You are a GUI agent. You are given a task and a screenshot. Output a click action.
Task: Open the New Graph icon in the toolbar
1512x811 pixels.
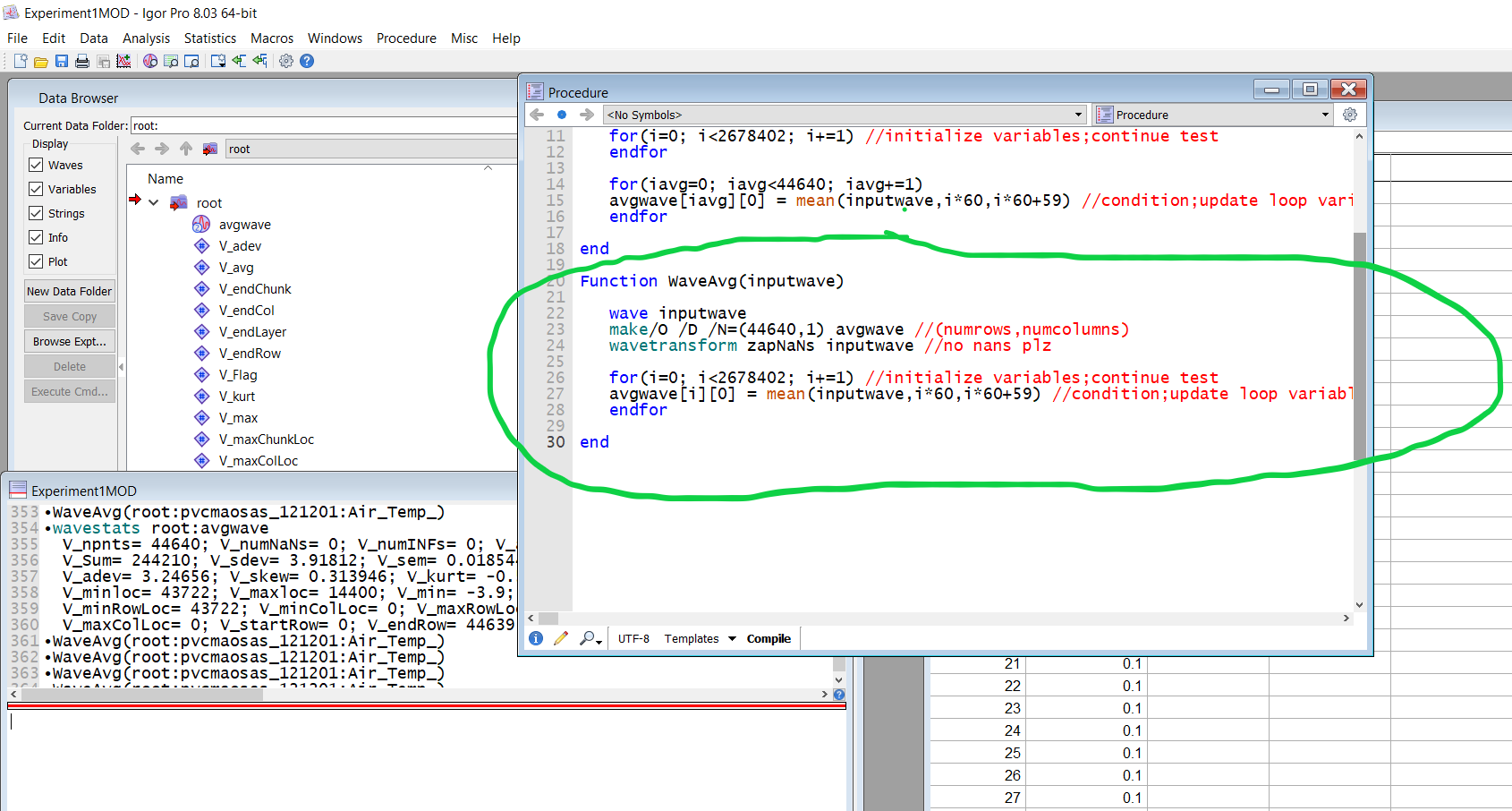tap(123, 60)
